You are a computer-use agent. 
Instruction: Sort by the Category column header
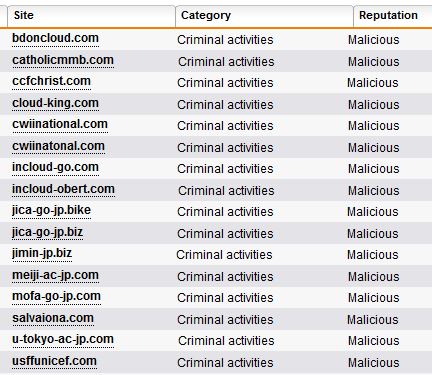coord(264,16)
